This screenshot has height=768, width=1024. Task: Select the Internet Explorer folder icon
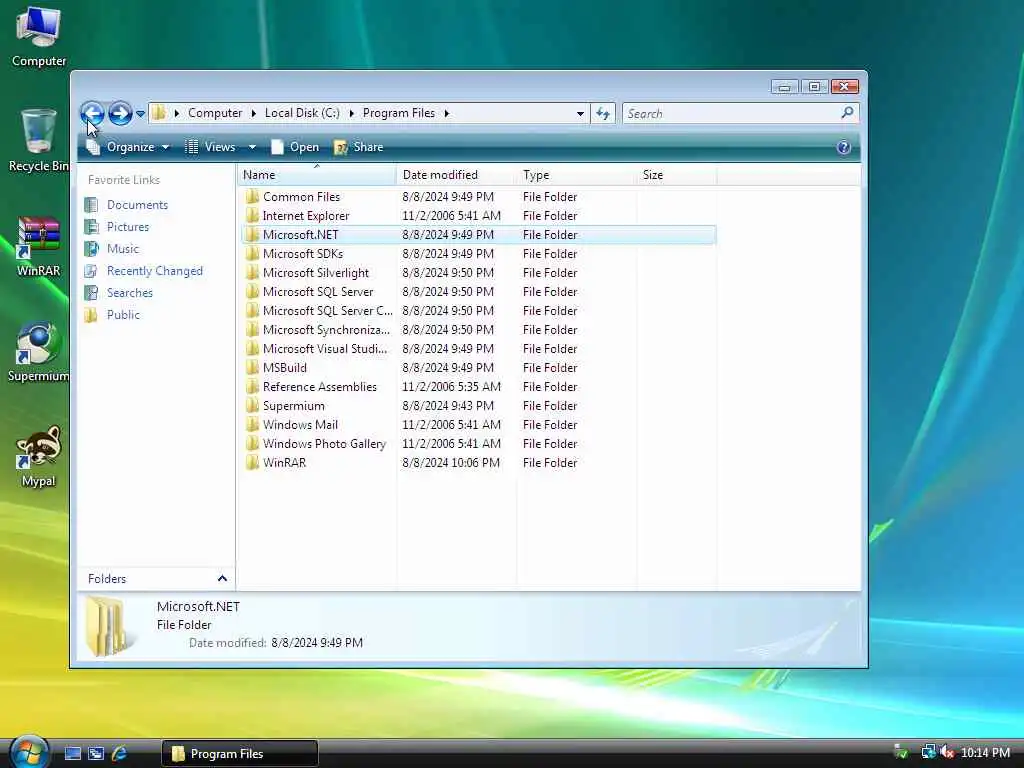[x=253, y=216]
